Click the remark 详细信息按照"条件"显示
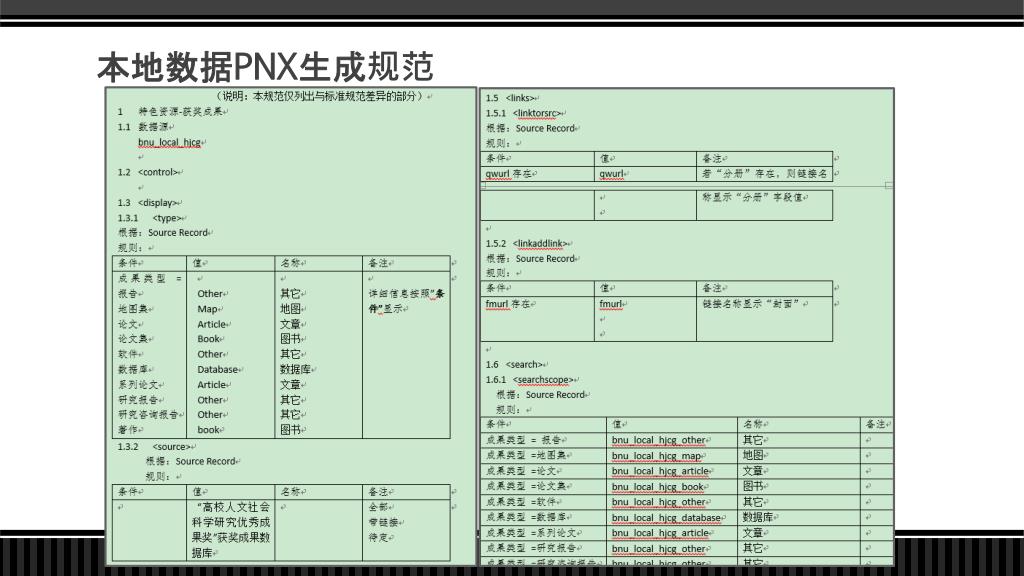The image size is (1024, 576). coord(406,301)
